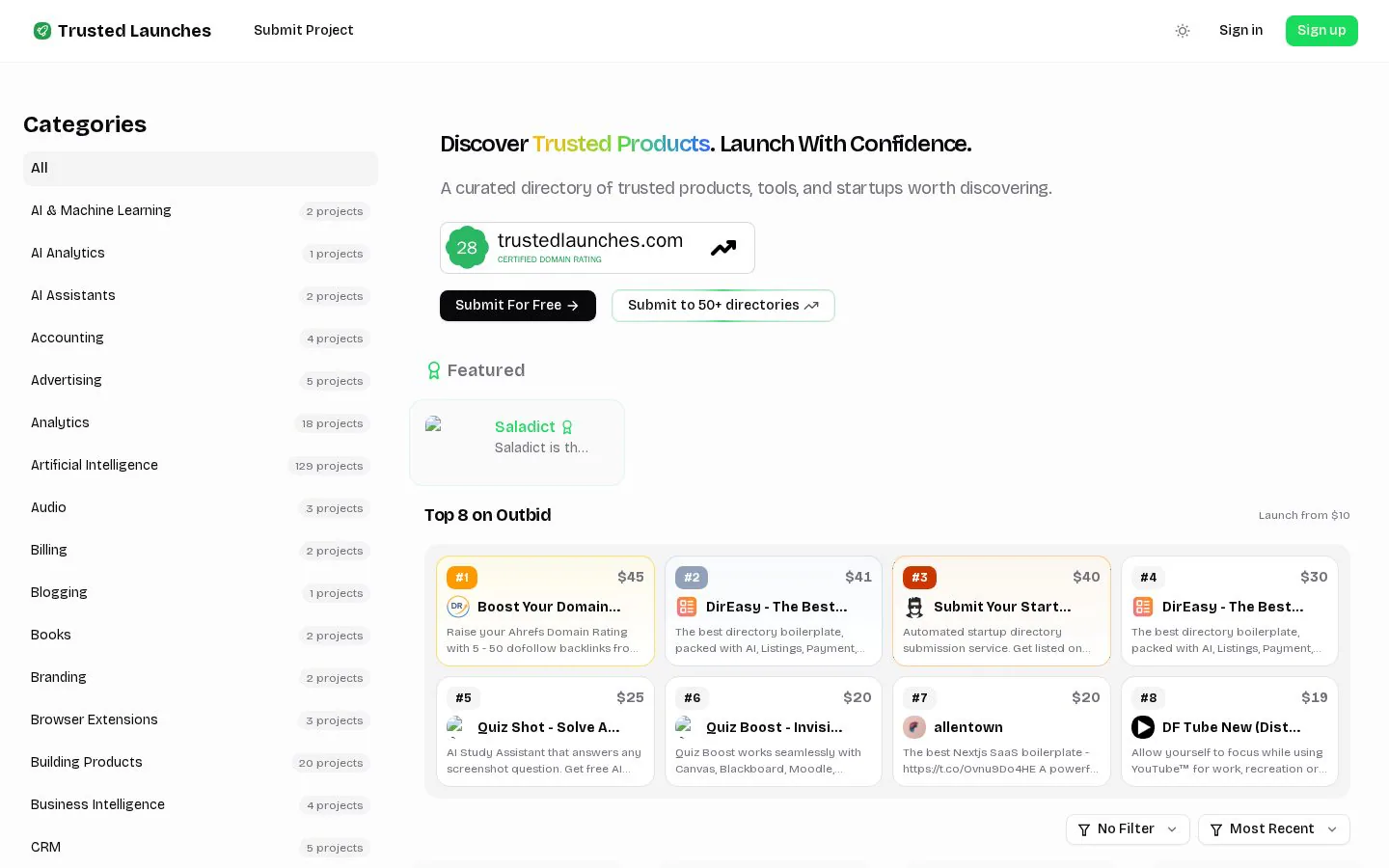This screenshot has width=1389, height=868.
Task: Open the Saladict featured project link
Action: pos(525,426)
